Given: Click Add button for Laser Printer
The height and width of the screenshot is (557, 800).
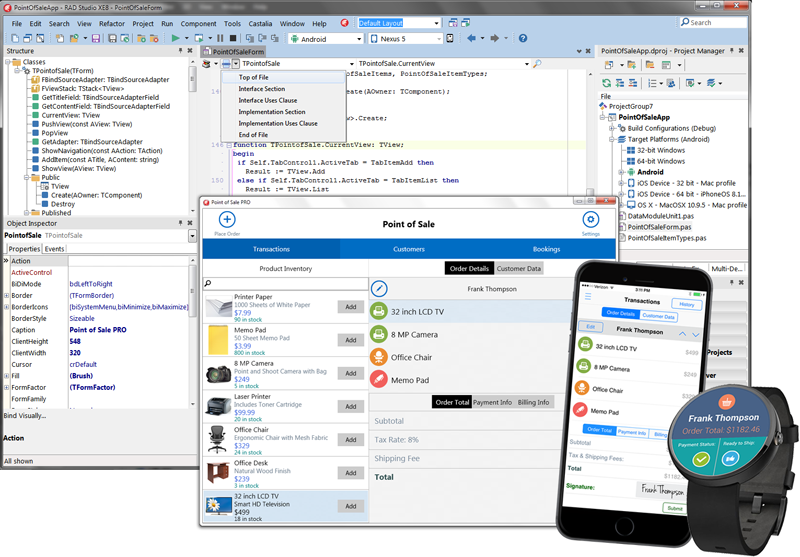Looking at the screenshot, I should tap(351, 406).
